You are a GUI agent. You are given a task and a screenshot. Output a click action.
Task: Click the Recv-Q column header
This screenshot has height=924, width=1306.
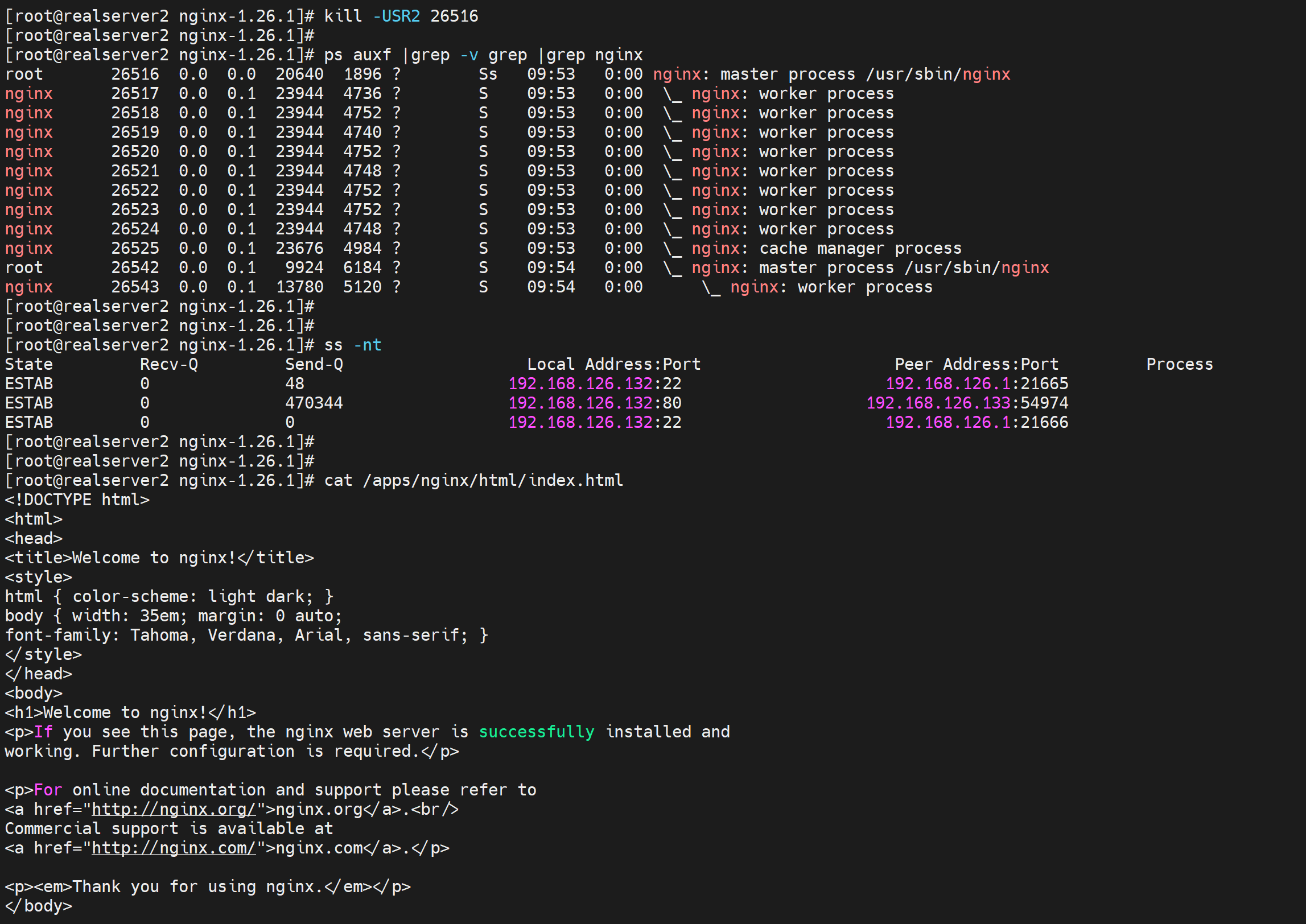coord(168,364)
